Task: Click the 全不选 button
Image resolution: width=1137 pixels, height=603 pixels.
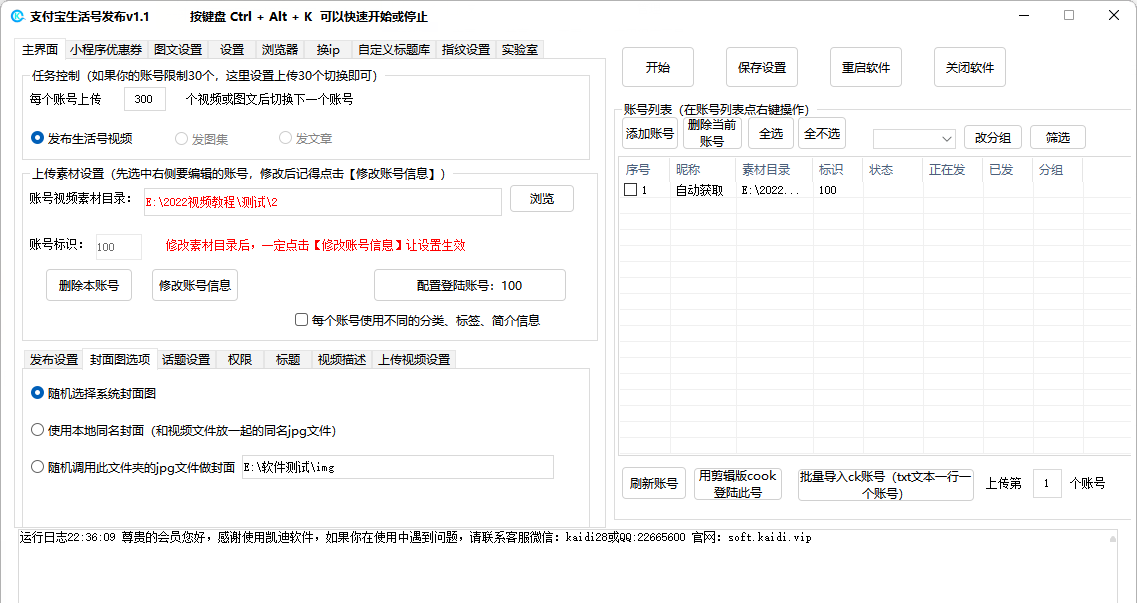Action: [822, 133]
